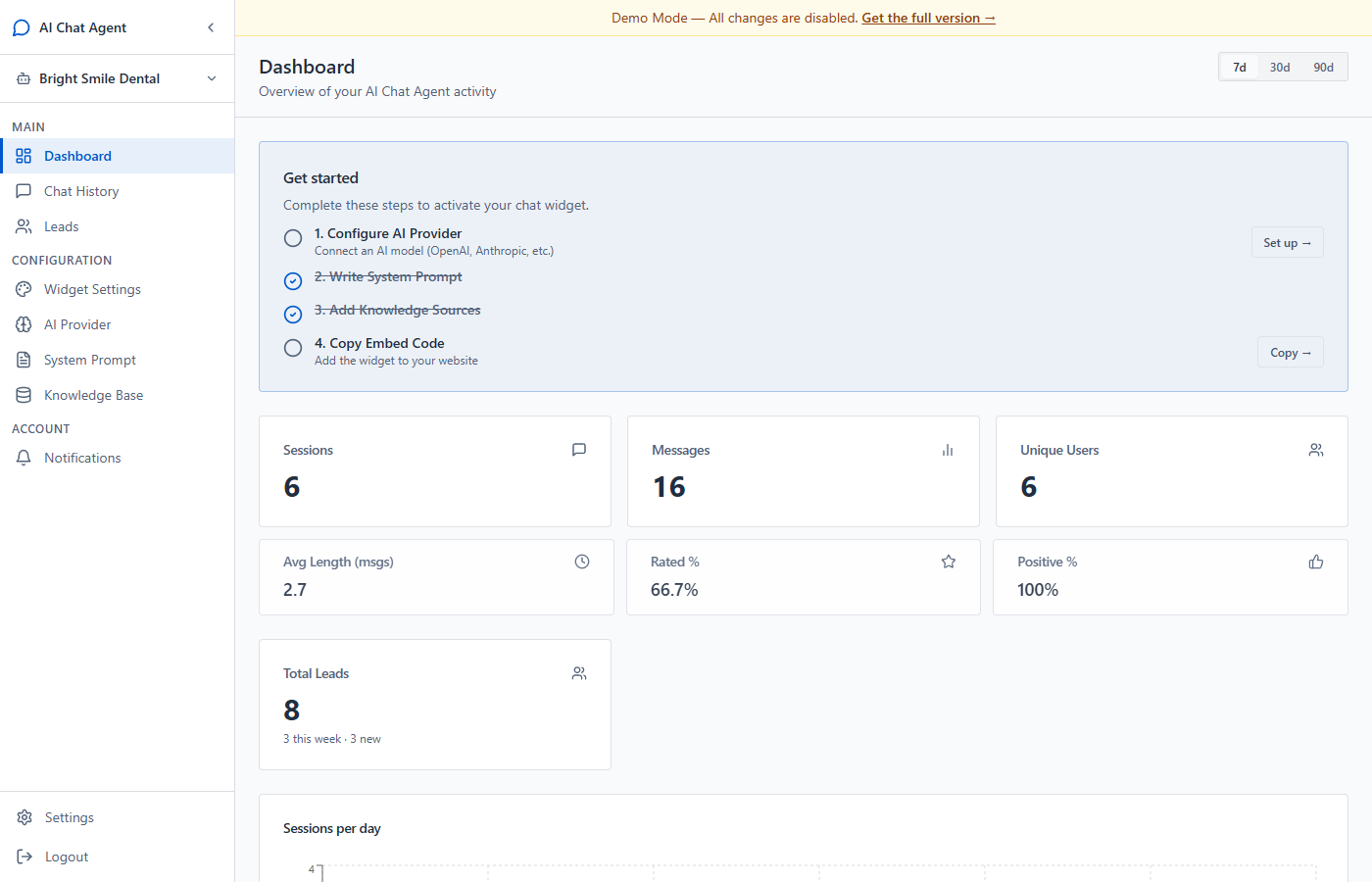The image size is (1372, 882).
Task: Click the Total Leads card people icon
Action: point(579,673)
